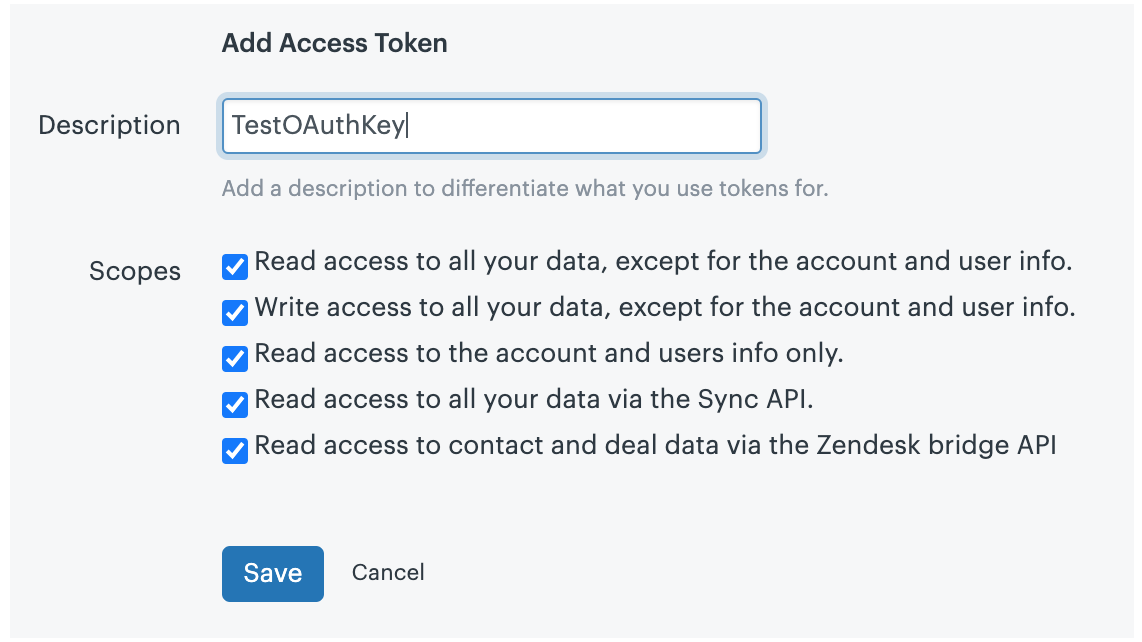Image resolution: width=1142 pixels, height=642 pixels.
Task: Click the 'Add Access Token' heading
Action: (334, 43)
